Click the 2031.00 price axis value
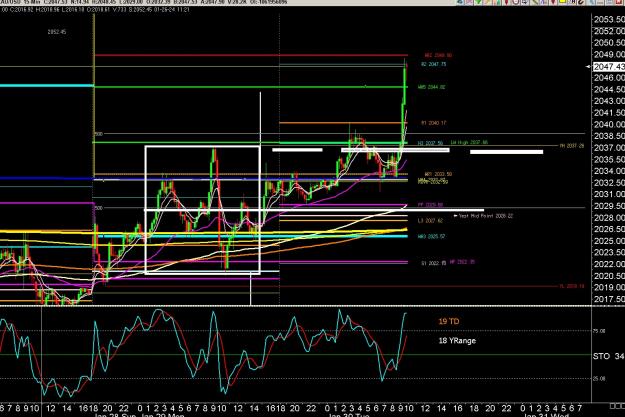This screenshot has width=625, height=417. (609, 194)
